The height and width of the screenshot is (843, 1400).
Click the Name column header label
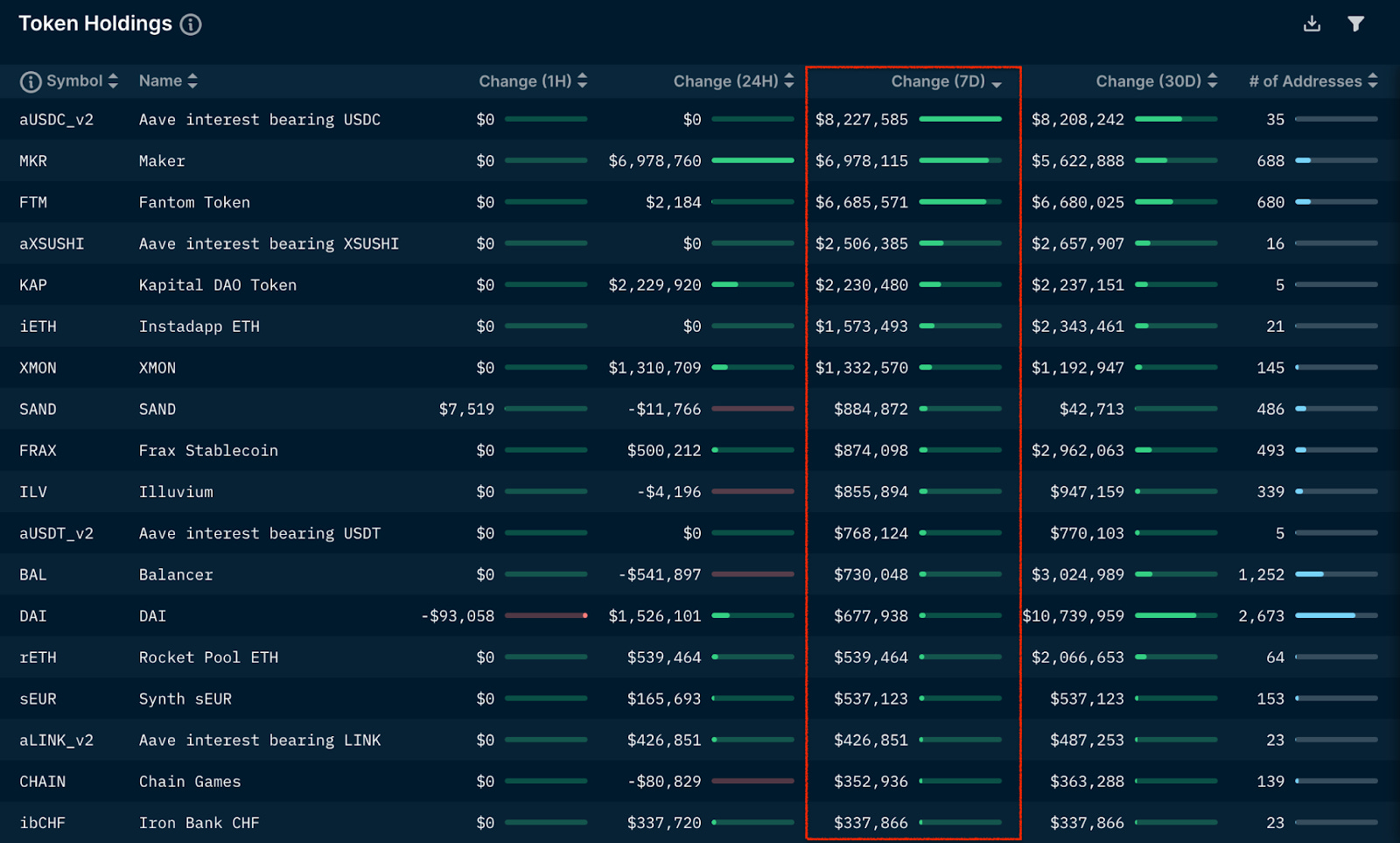160,81
